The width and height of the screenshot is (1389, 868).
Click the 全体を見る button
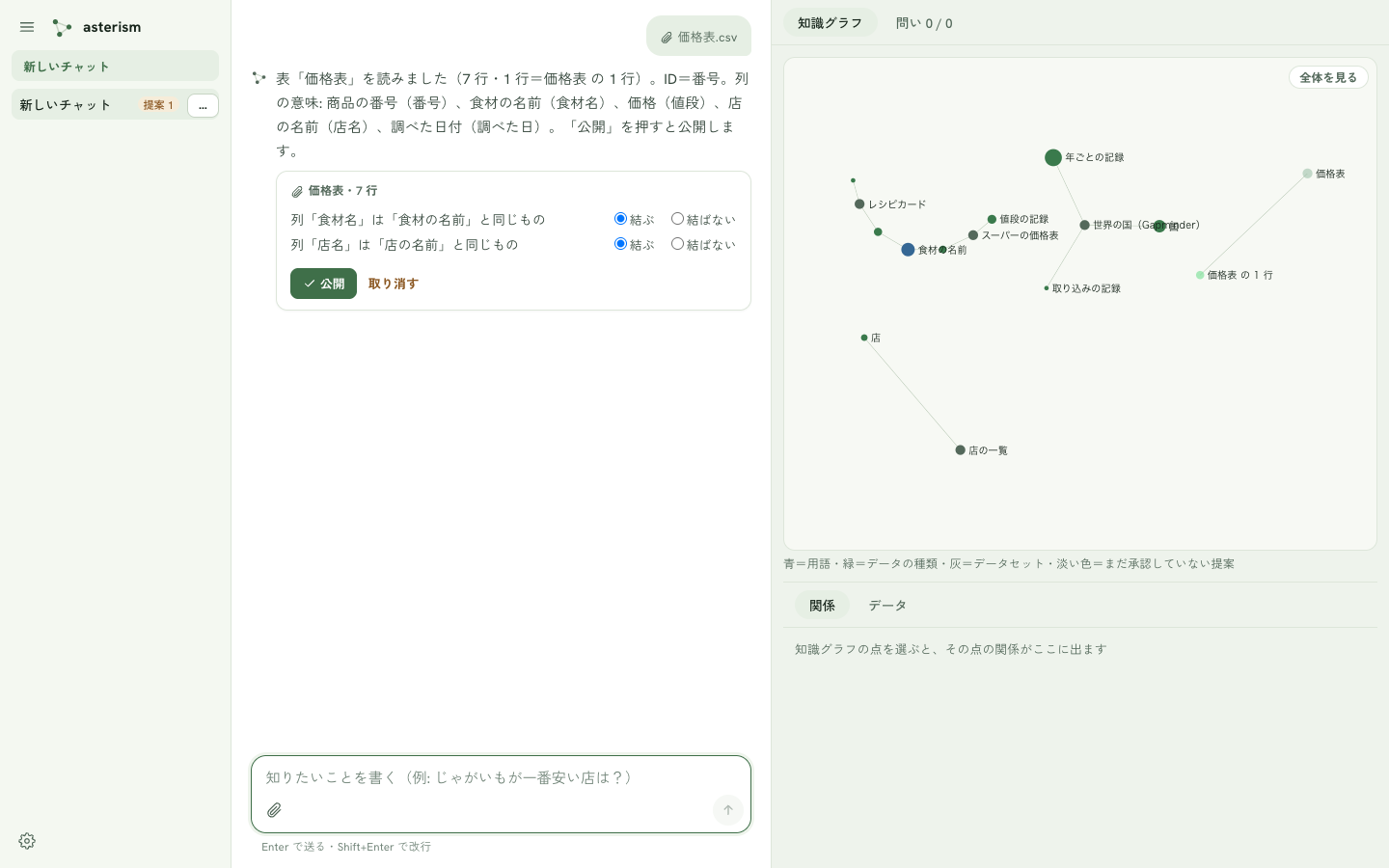(x=1328, y=77)
